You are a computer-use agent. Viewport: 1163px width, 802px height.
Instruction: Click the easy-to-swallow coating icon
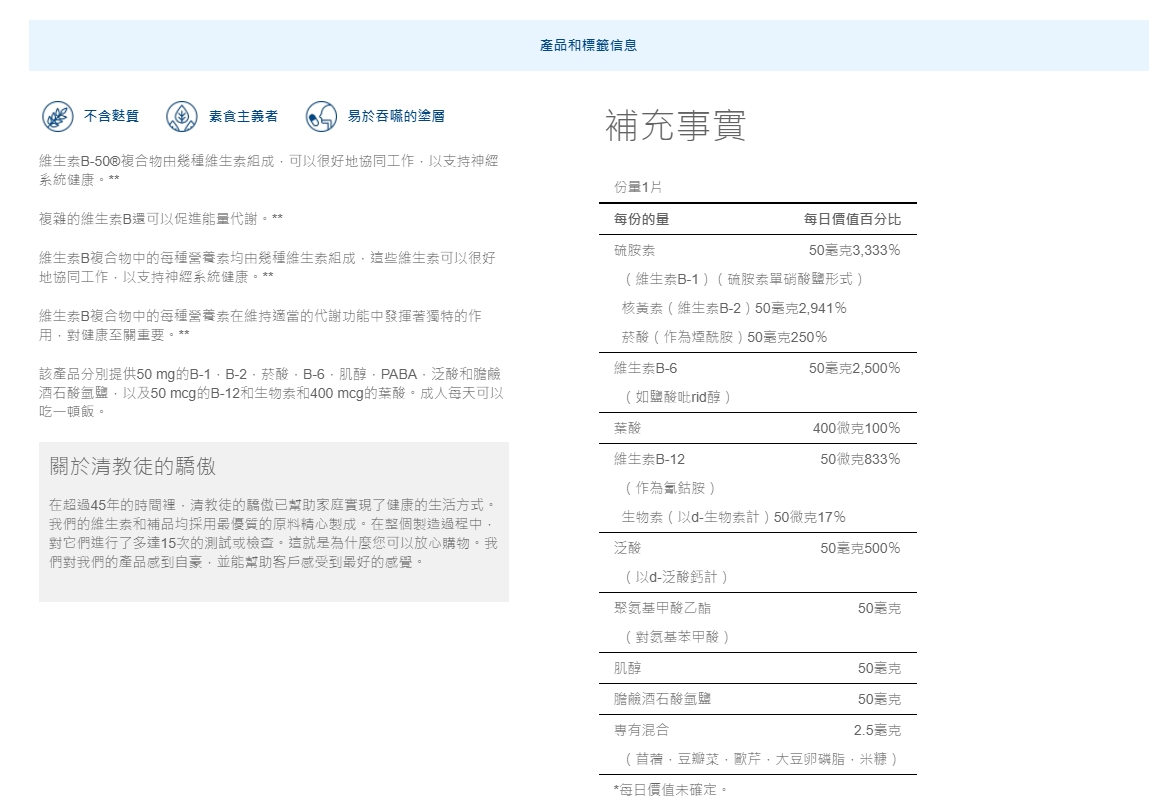(x=321, y=116)
